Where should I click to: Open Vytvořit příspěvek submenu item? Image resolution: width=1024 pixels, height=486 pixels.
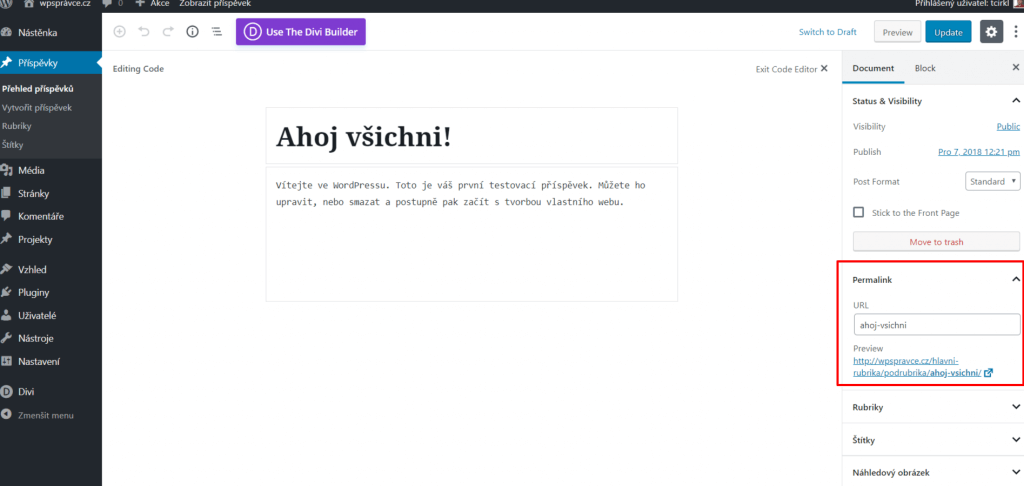(x=37, y=107)
